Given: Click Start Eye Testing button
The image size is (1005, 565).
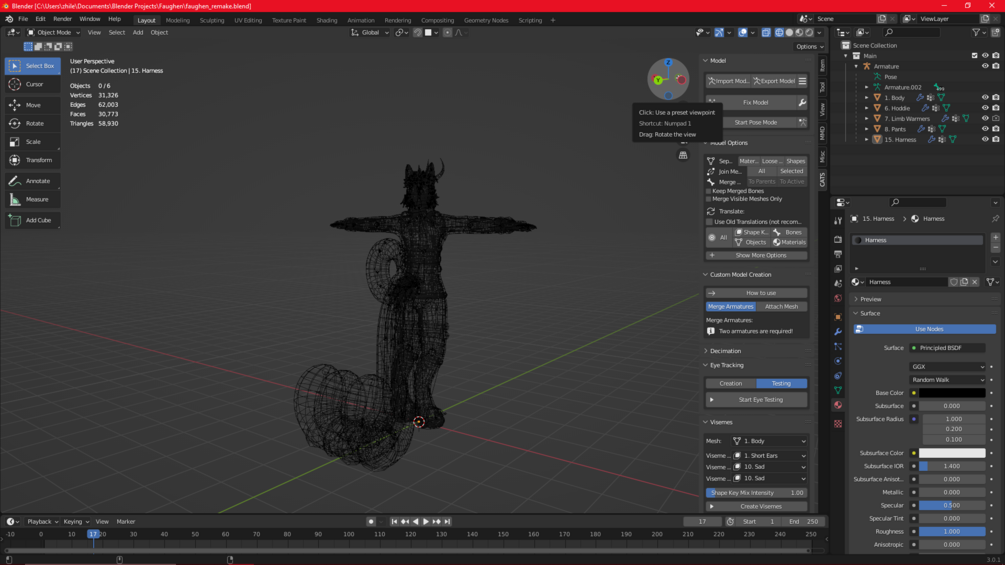Looking at the screenshot, I should (756, 400).
